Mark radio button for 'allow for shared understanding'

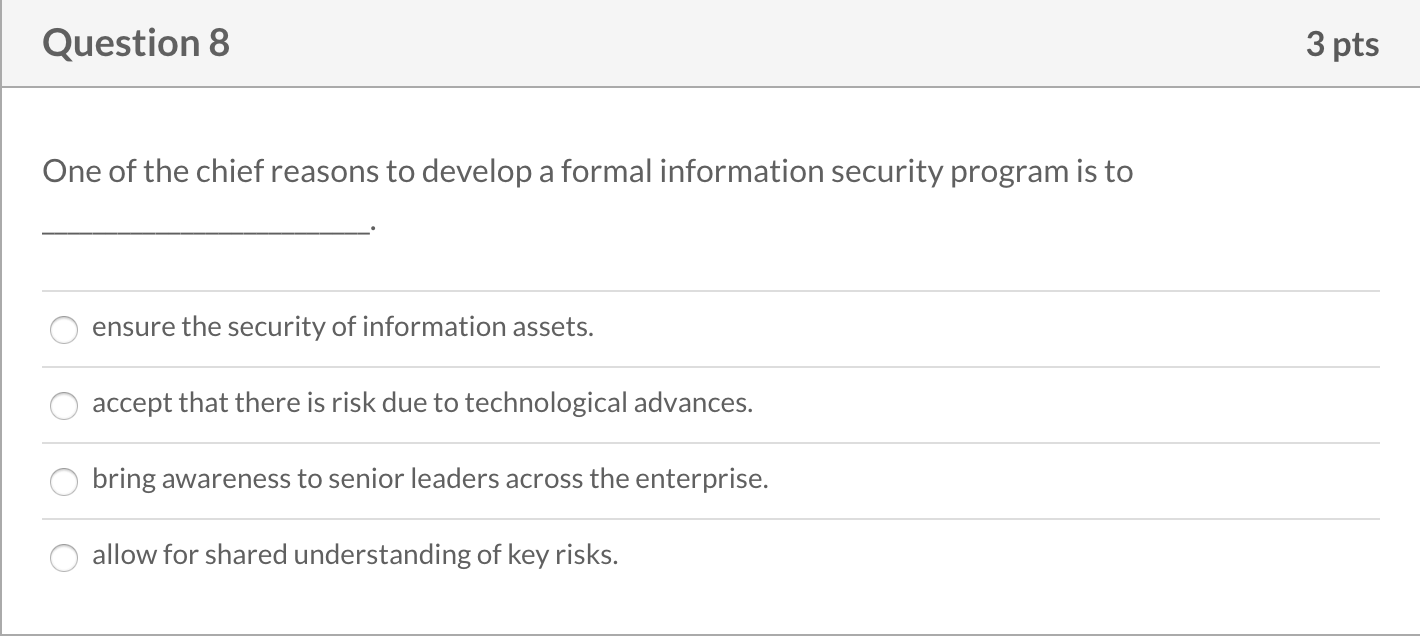point(65,558)
